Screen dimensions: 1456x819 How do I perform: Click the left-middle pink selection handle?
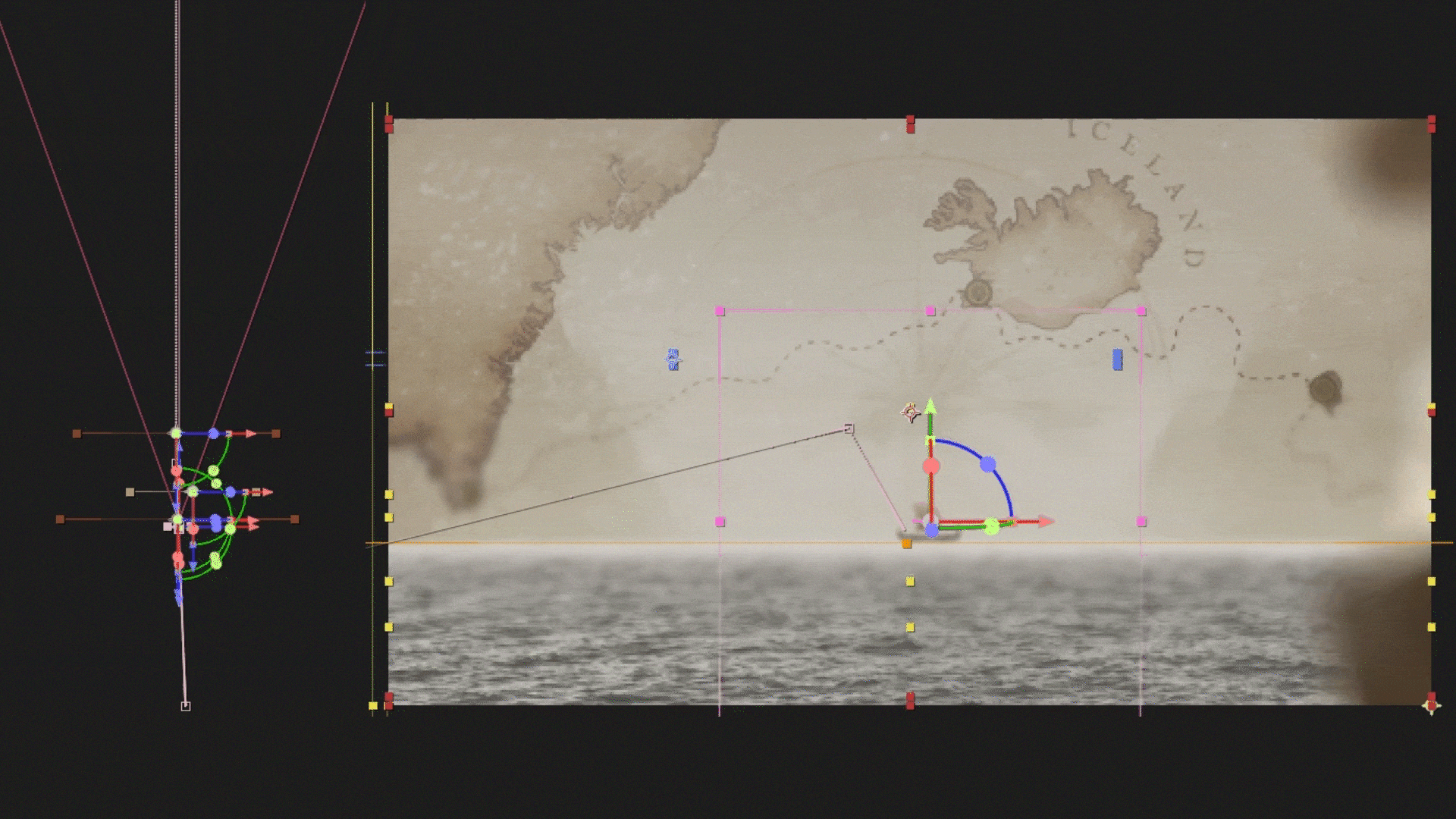click(x=720, y=522)
